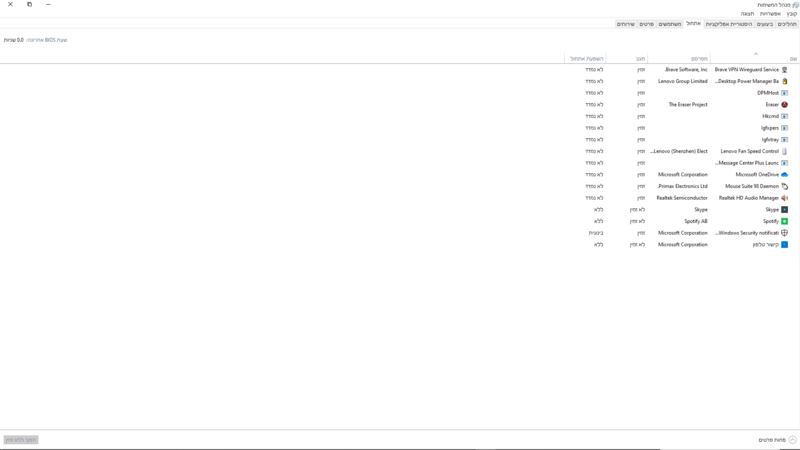The image size is (800, 450).
Task: Click the Primax Electronics Ltd publisher cell
Action: pos(682,187)
